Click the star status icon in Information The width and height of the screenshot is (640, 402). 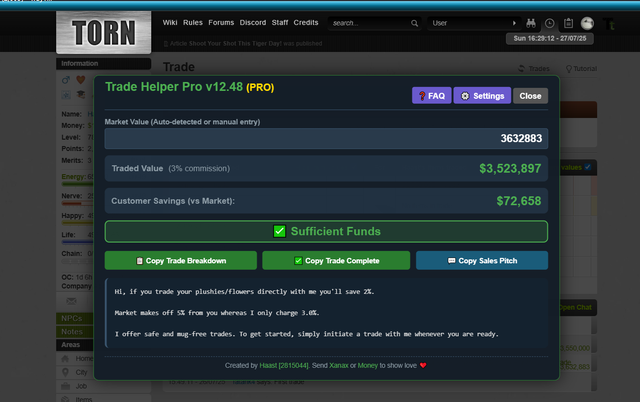[x=66, y=95]
